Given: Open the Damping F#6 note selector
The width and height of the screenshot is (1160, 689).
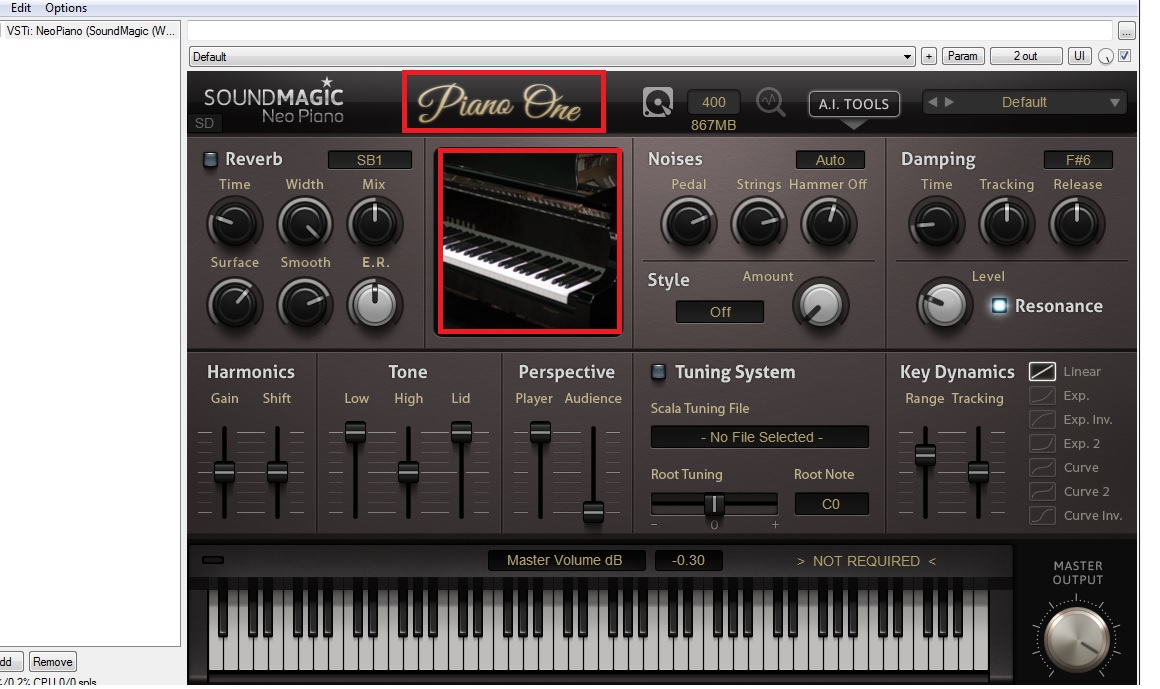Looking at the screenshot, I should [x=1078, y=160].
